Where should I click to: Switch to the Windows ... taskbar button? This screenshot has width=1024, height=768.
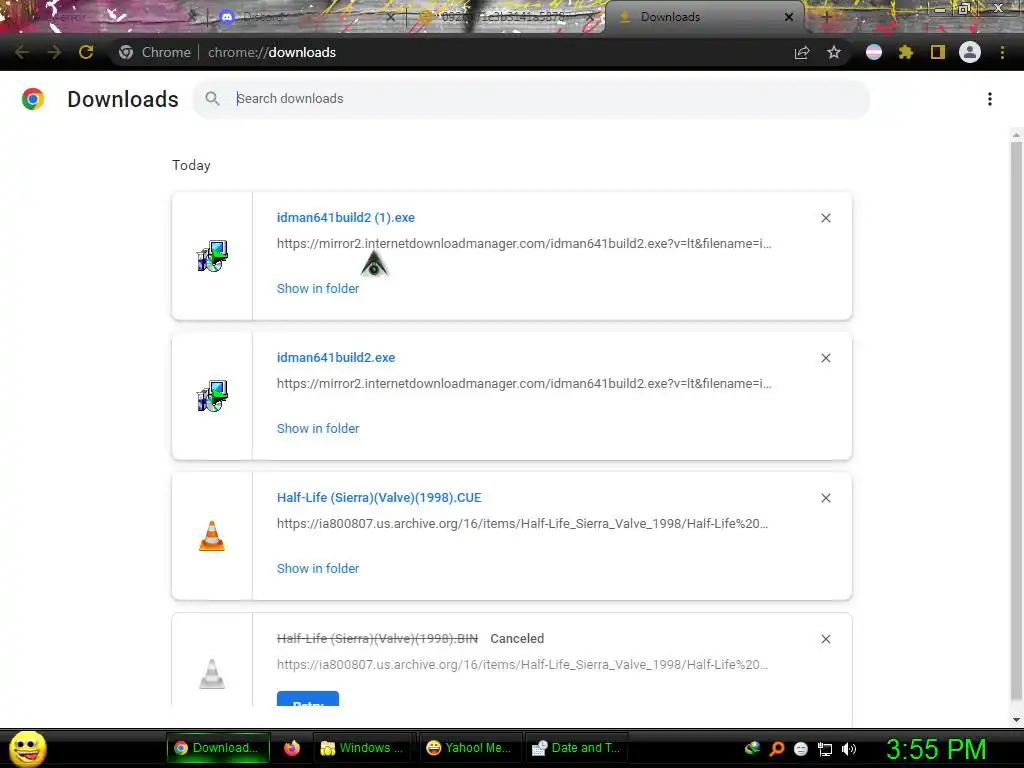pos(362,748)
